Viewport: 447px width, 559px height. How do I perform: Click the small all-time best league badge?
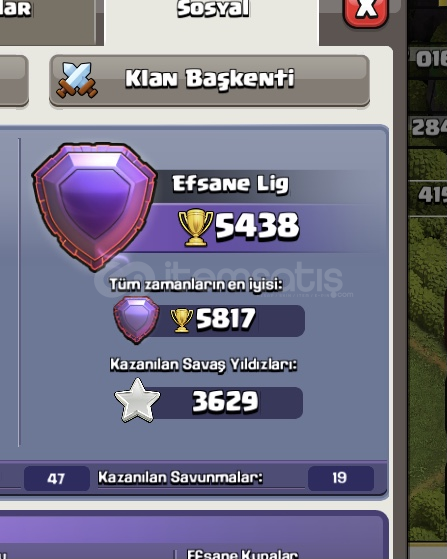pos(136,319)
